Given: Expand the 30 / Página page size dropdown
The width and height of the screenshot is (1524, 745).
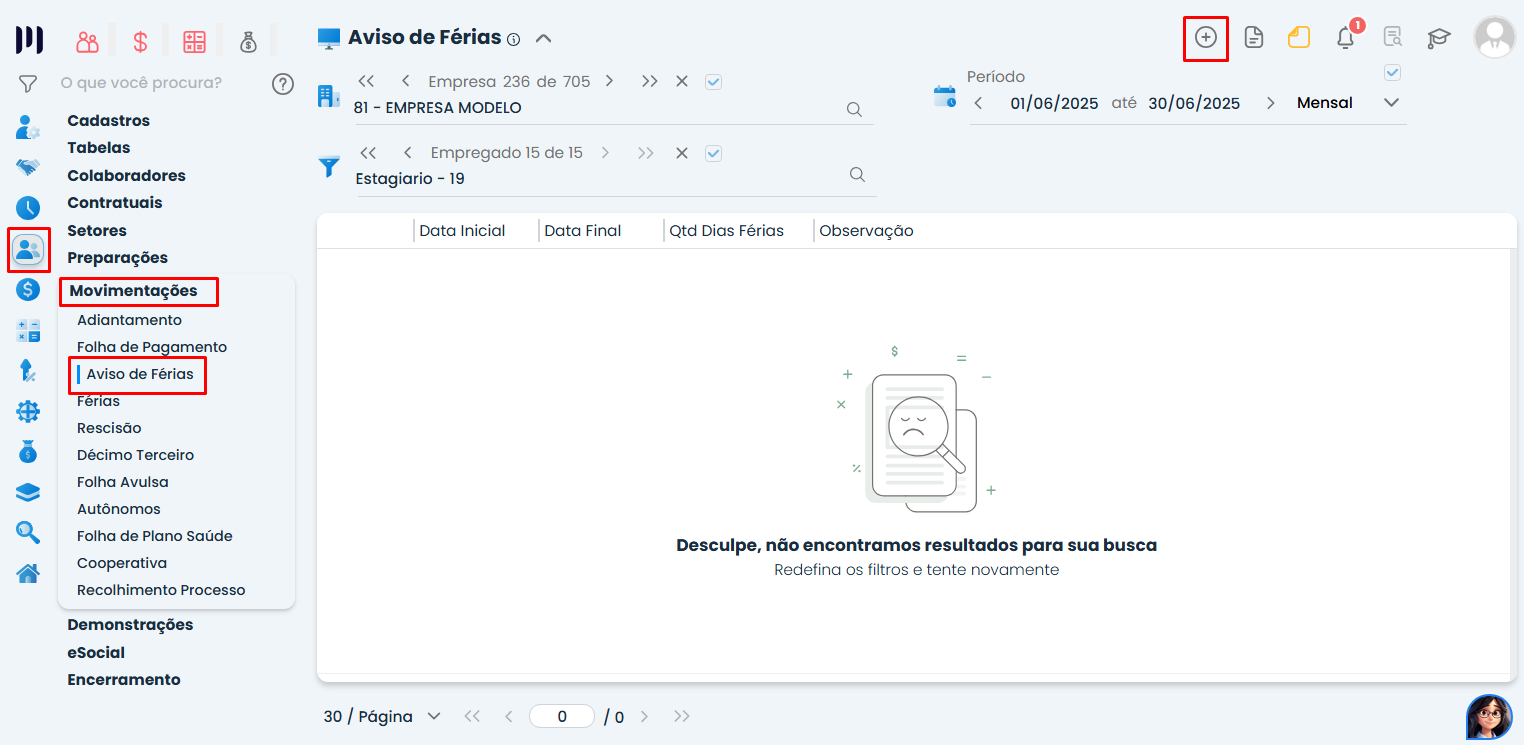Looking at the screenshot, I should (433, 716).
